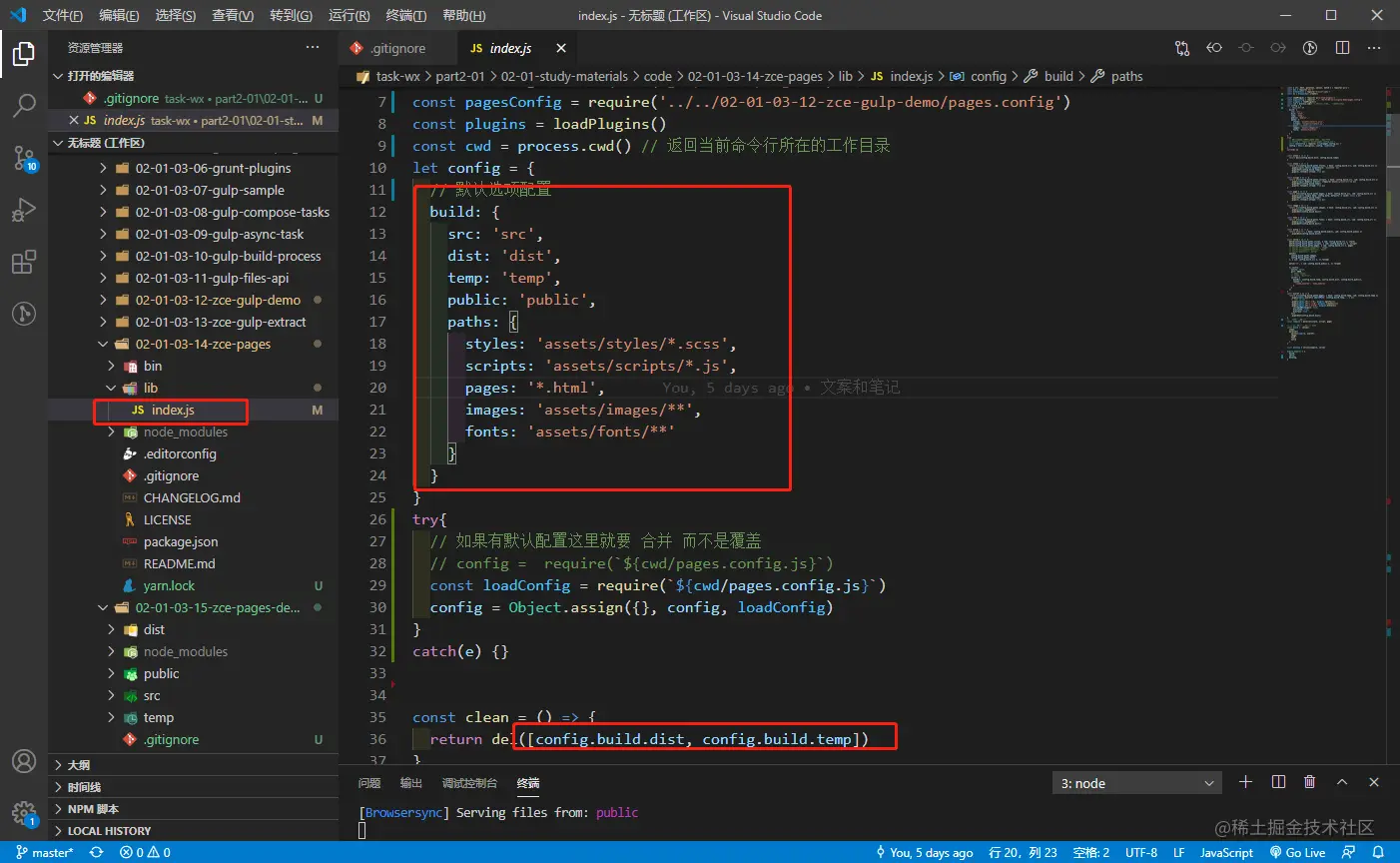Collapse the code fold at line 17

(x=402, y=322)
